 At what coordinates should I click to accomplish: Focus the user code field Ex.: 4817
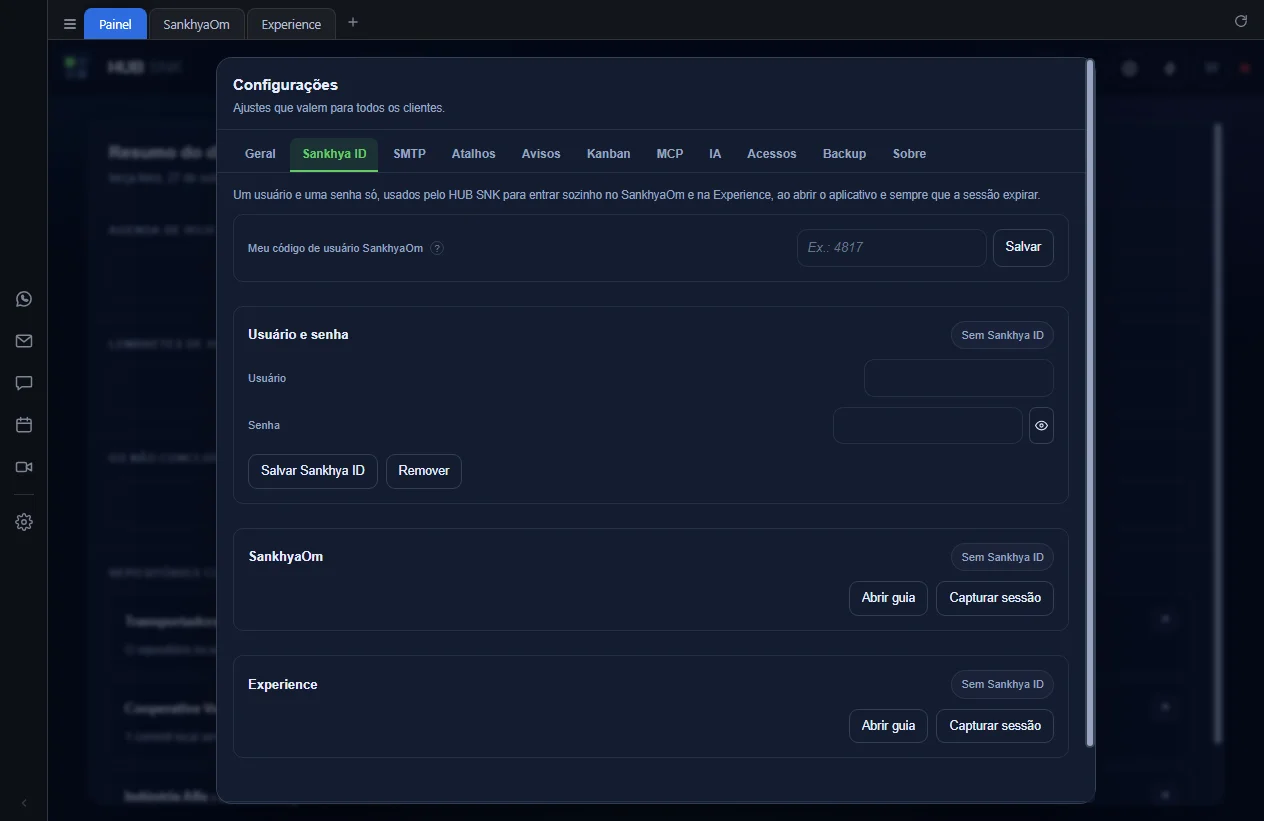pos(892,247)
